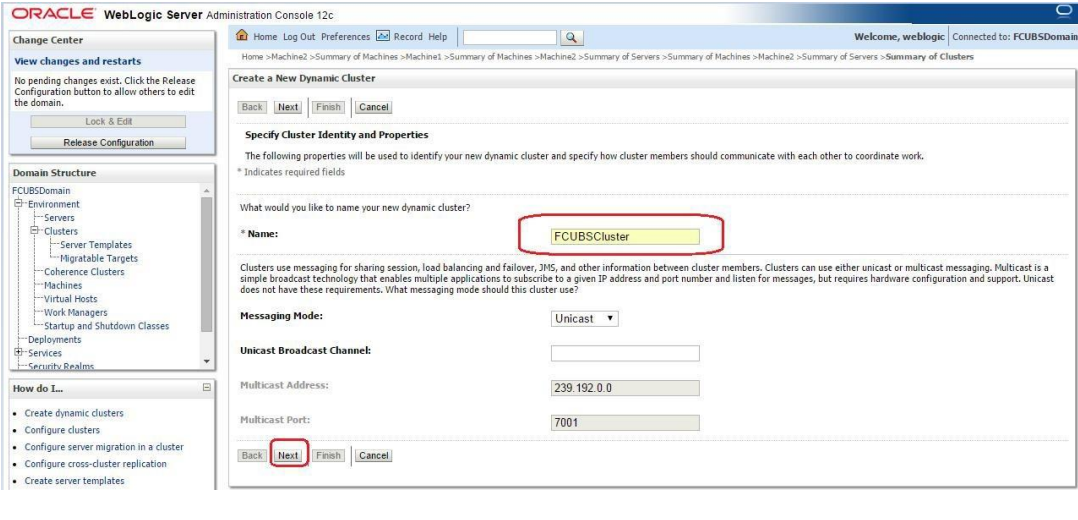Image resolution: width=1078 pixels, height=520 pixels.
Task: Click the Record toolbar link
Action: (408, 37)
